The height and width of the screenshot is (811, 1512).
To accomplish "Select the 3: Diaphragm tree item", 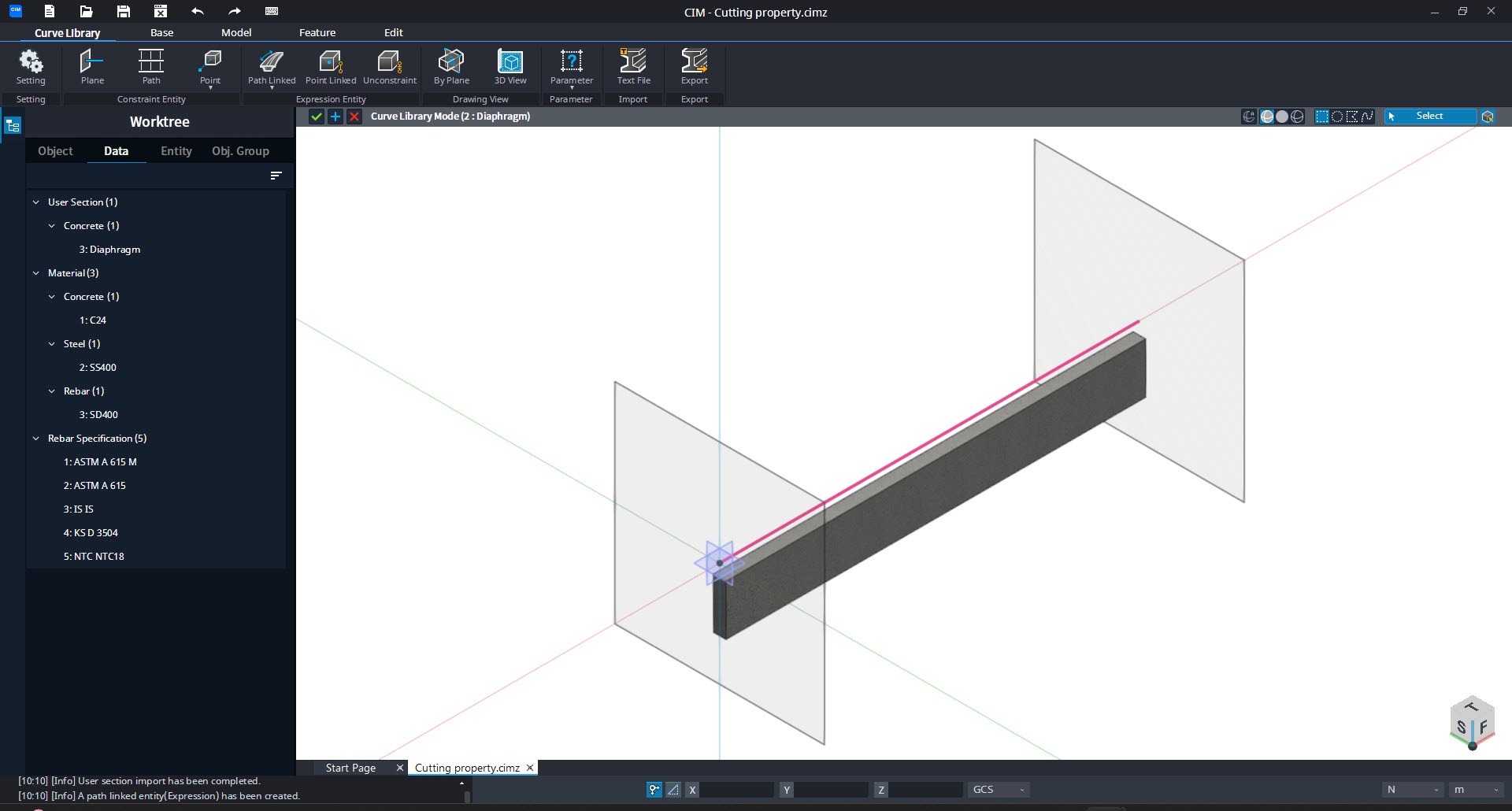I will tap(109, 250).
